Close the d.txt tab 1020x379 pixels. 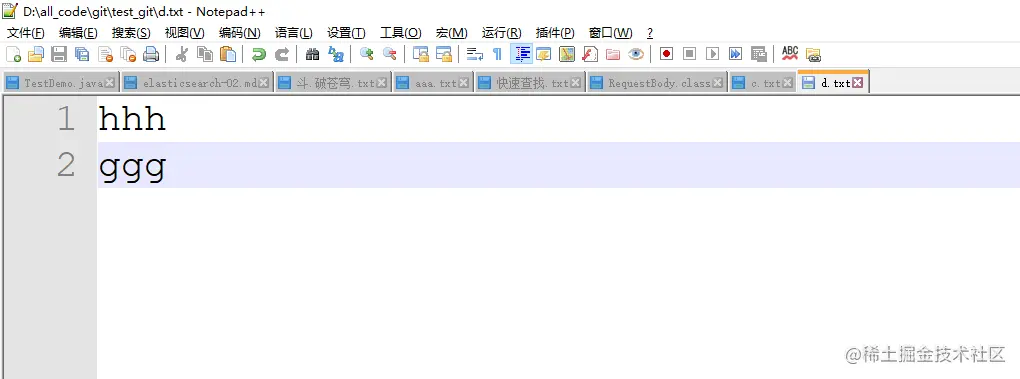pyautogui.click(x=857, y=83)
